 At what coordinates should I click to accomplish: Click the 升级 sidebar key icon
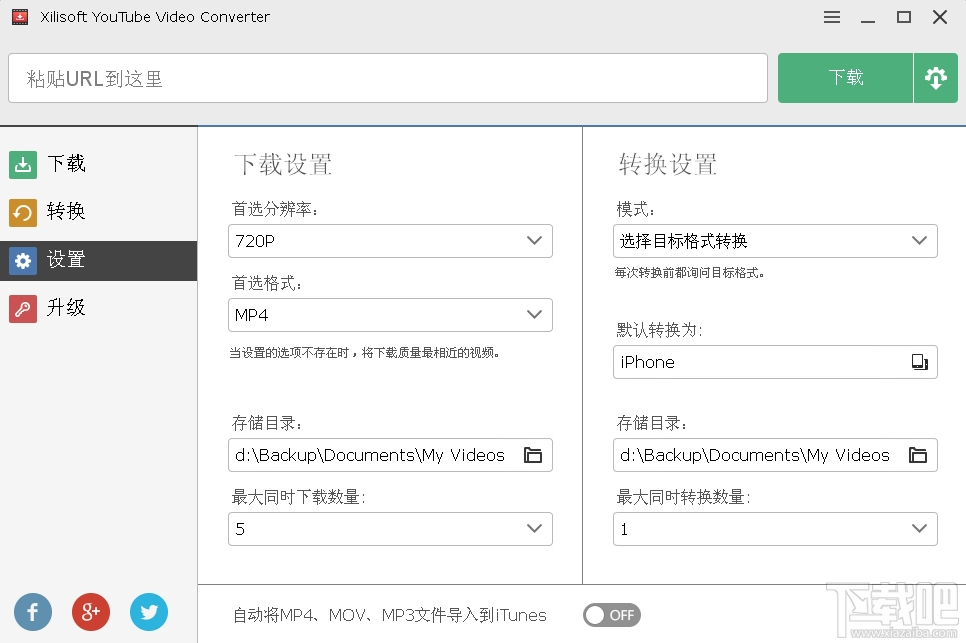(23, 309)
